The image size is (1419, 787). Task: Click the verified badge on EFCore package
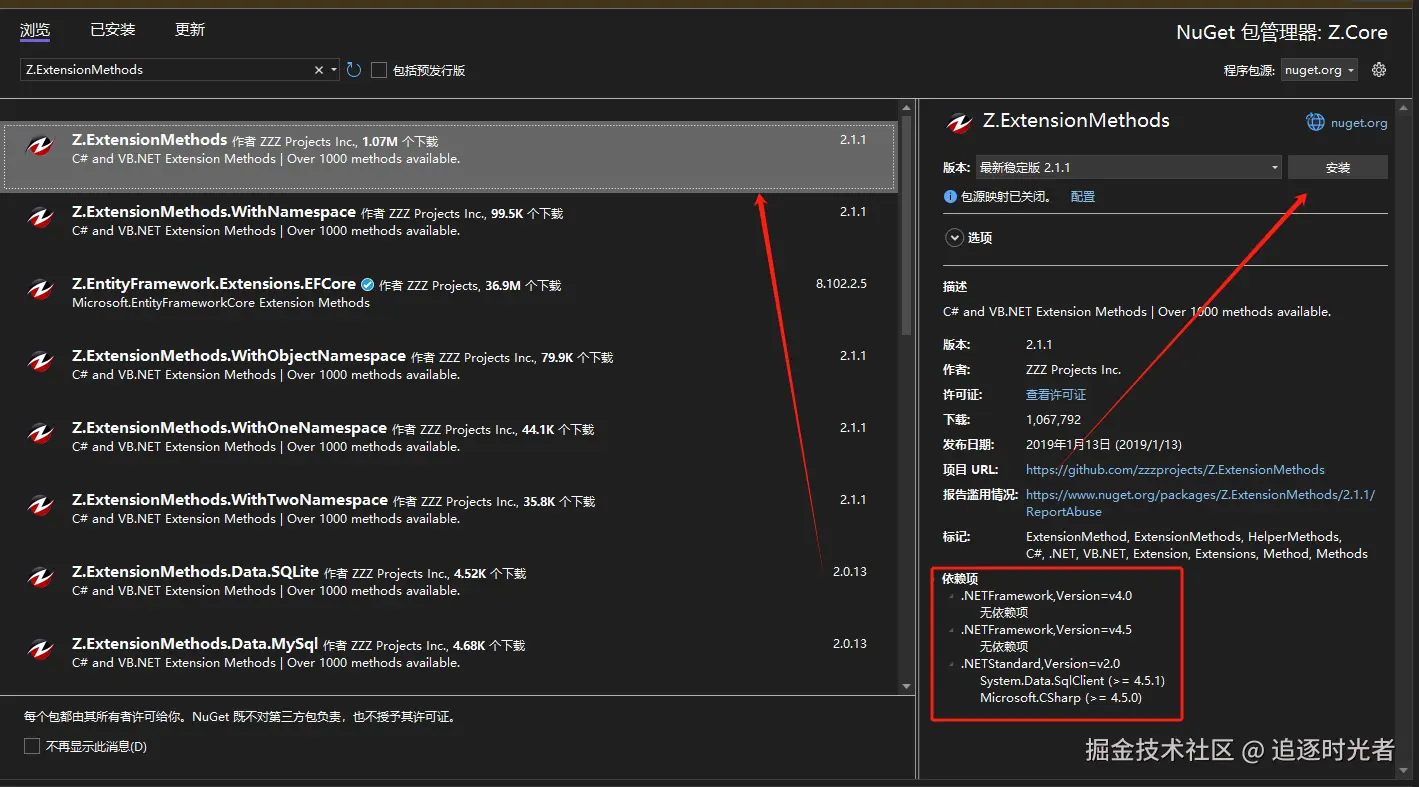coord(367,284)
